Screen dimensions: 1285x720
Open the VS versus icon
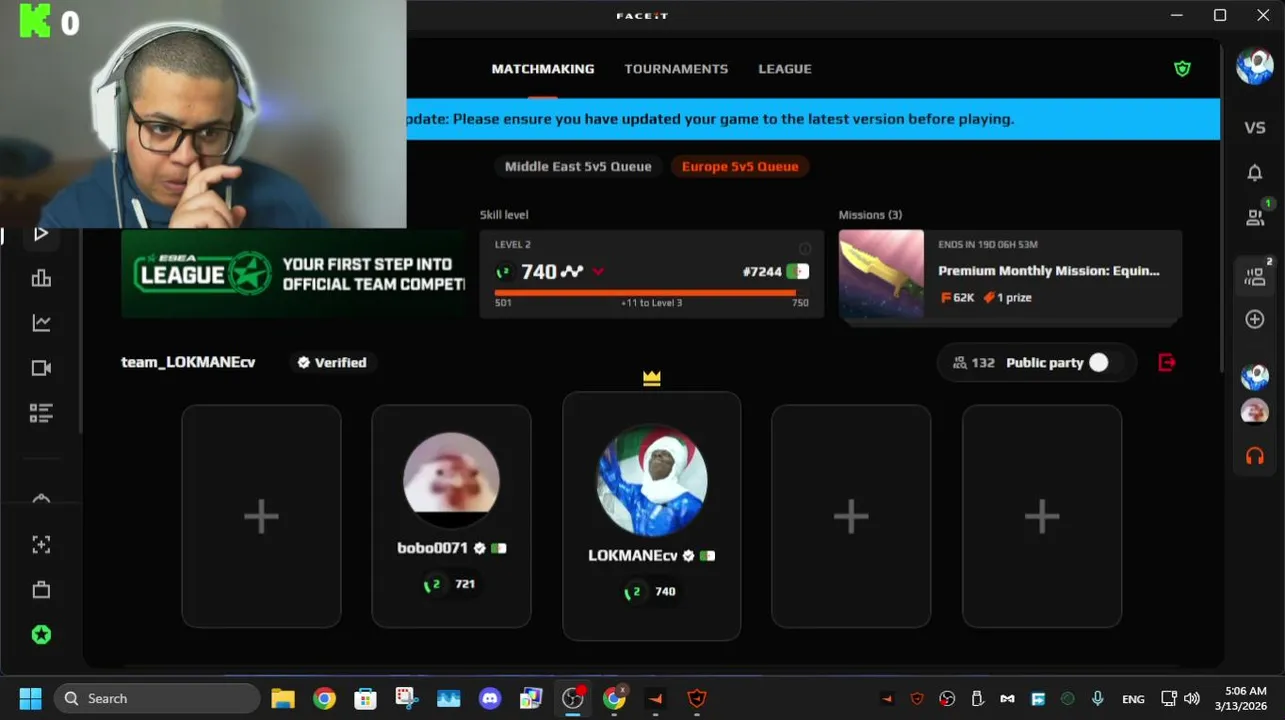pyautogui.click(x=1255, y=127)
